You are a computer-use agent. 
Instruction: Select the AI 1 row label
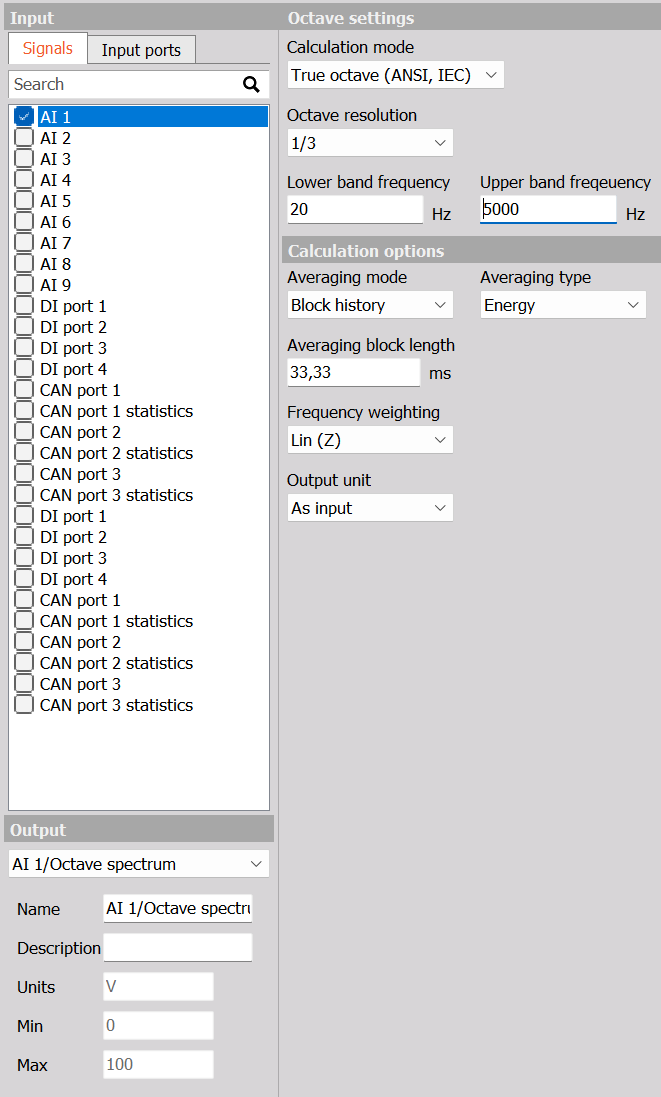pyautogui.click(x=55, y=117)
